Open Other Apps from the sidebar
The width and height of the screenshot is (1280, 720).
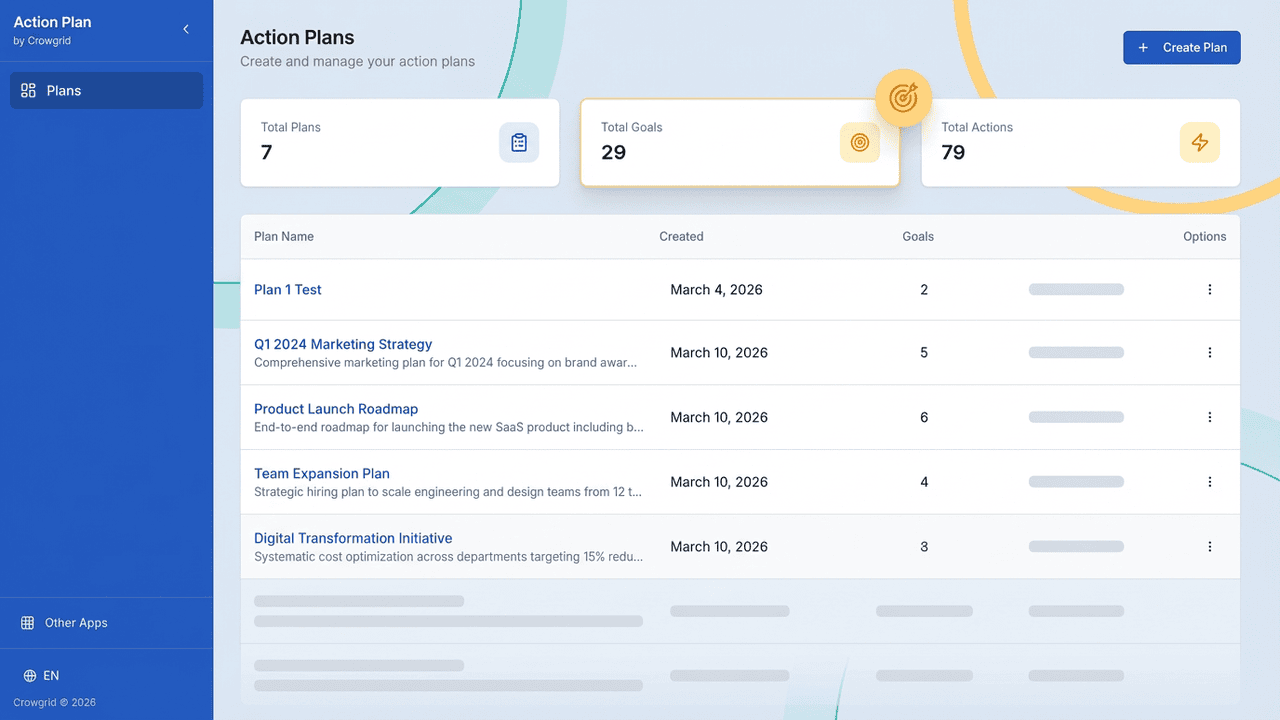[x=76, y=623]
